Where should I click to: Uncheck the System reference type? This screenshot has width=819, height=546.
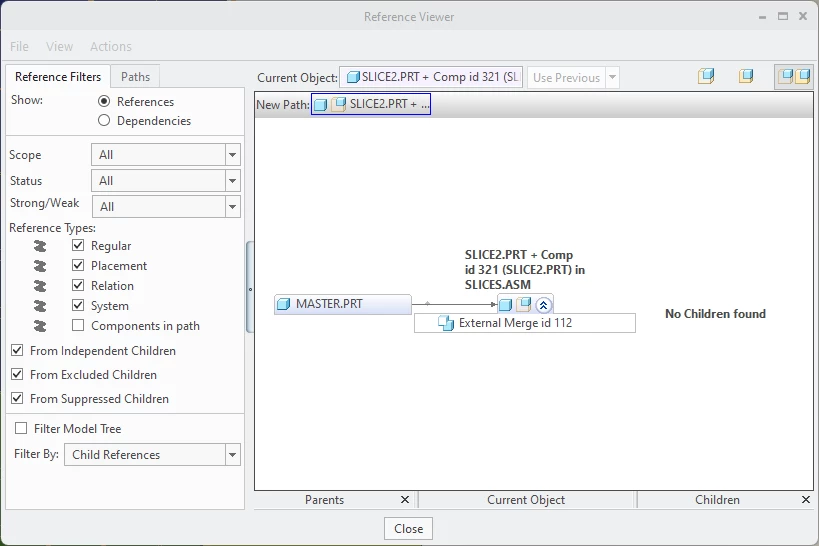78,305
